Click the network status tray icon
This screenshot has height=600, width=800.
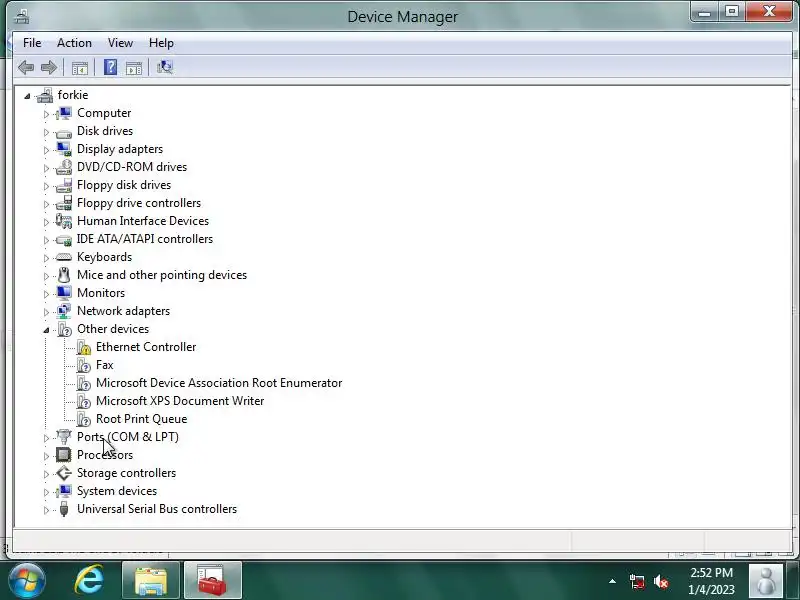pos(636,581)
